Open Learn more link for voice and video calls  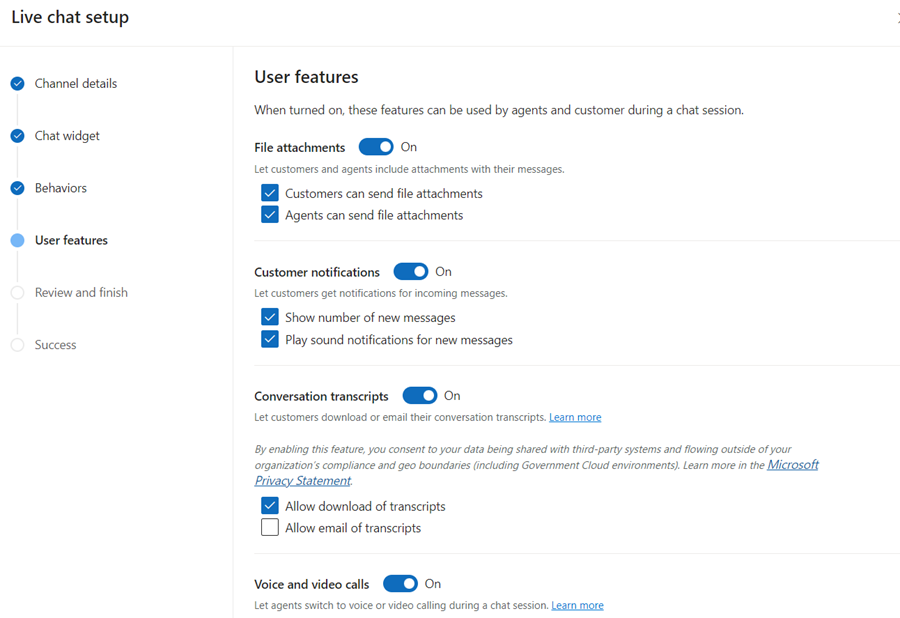pos(577,605)
